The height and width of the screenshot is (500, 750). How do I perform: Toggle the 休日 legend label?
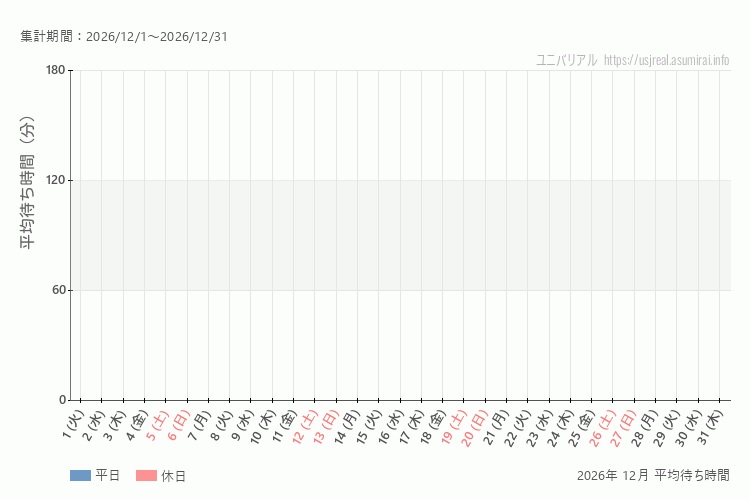click(x=174, y=476)
